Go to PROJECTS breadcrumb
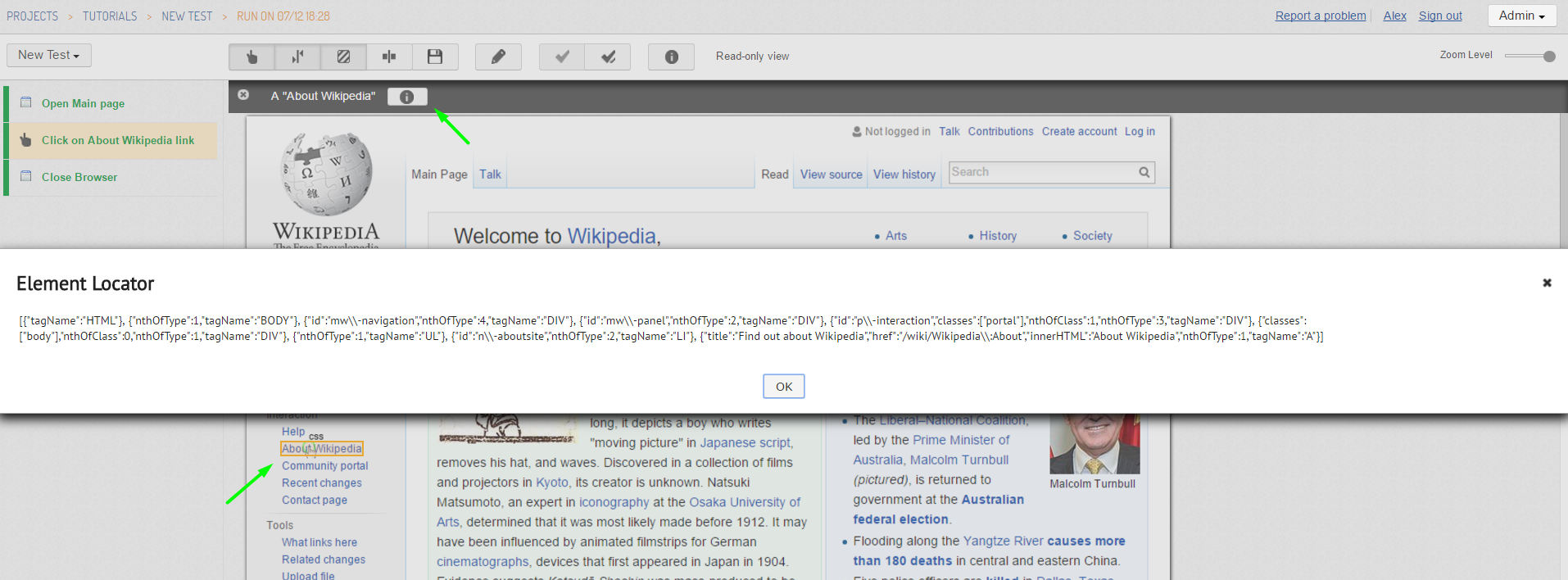The width and height of the screenshot is (1568, 580). coord(33,16)
